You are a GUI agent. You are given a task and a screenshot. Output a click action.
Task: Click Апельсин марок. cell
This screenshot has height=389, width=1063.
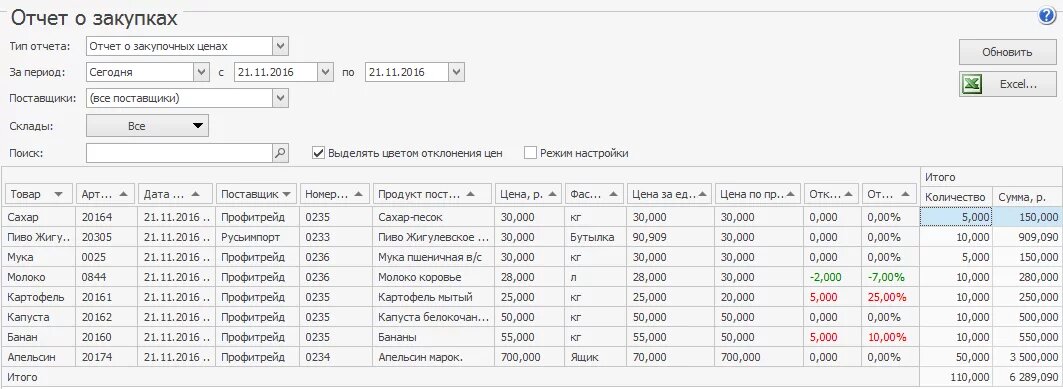pos(433,357)
